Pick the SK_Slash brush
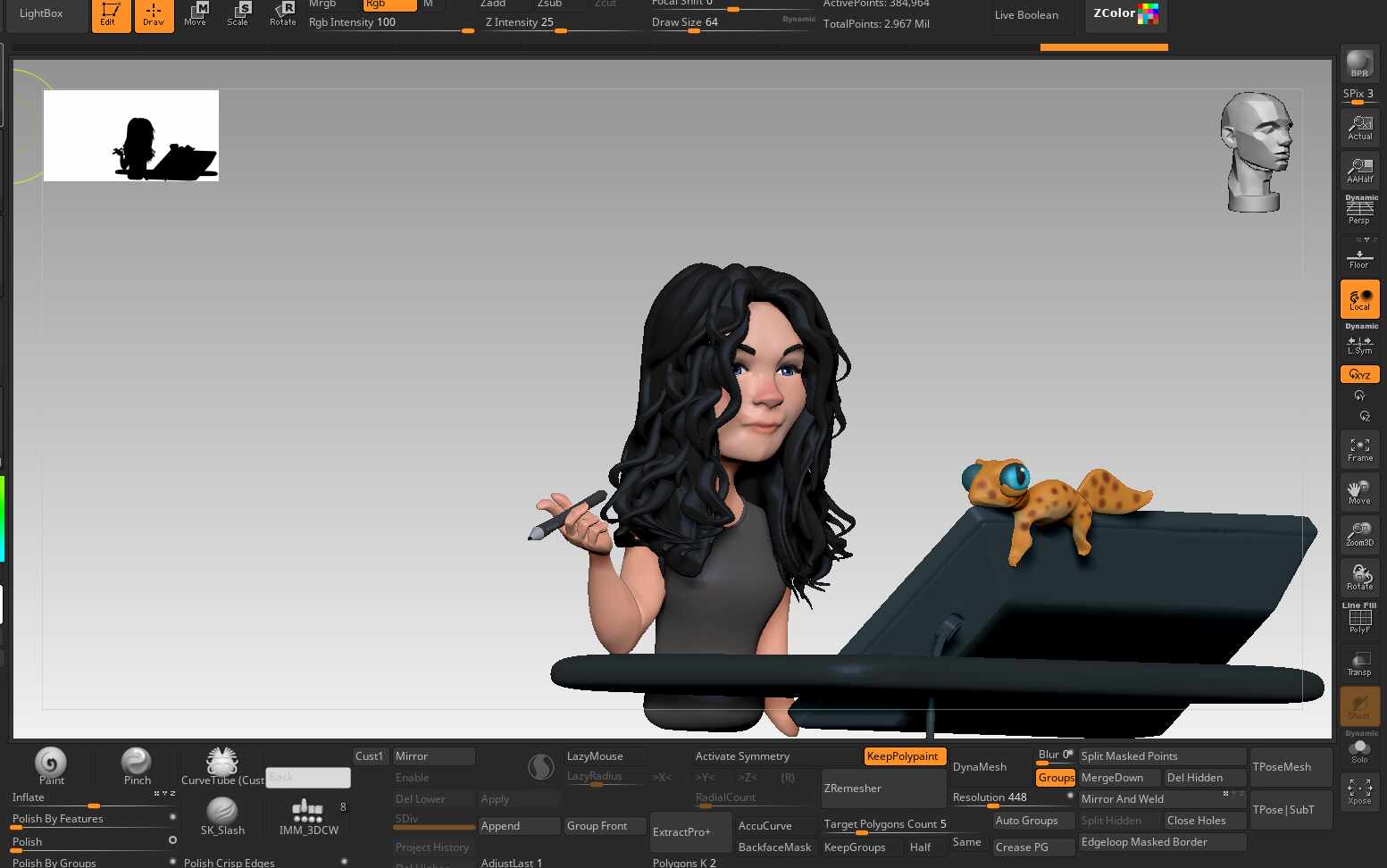 221,815
